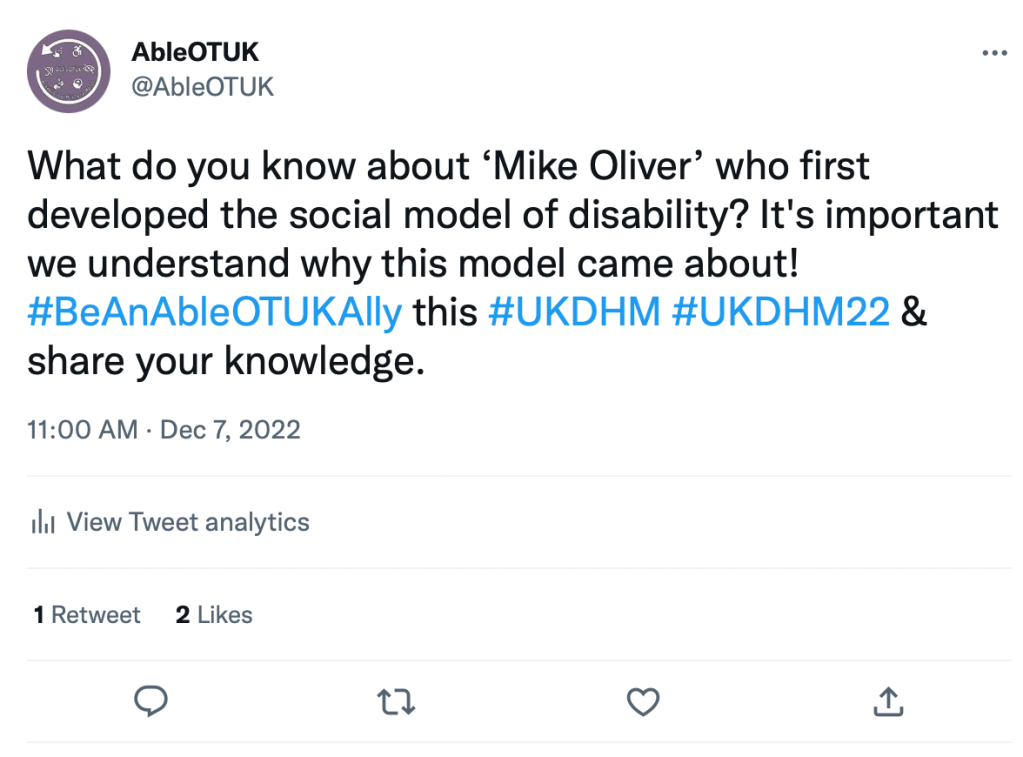Image resolution: width=1023 pixels, height=757 pixels.
Task: View the 2 Likes list
Action: pyautogui.click(x=214, y=615)
